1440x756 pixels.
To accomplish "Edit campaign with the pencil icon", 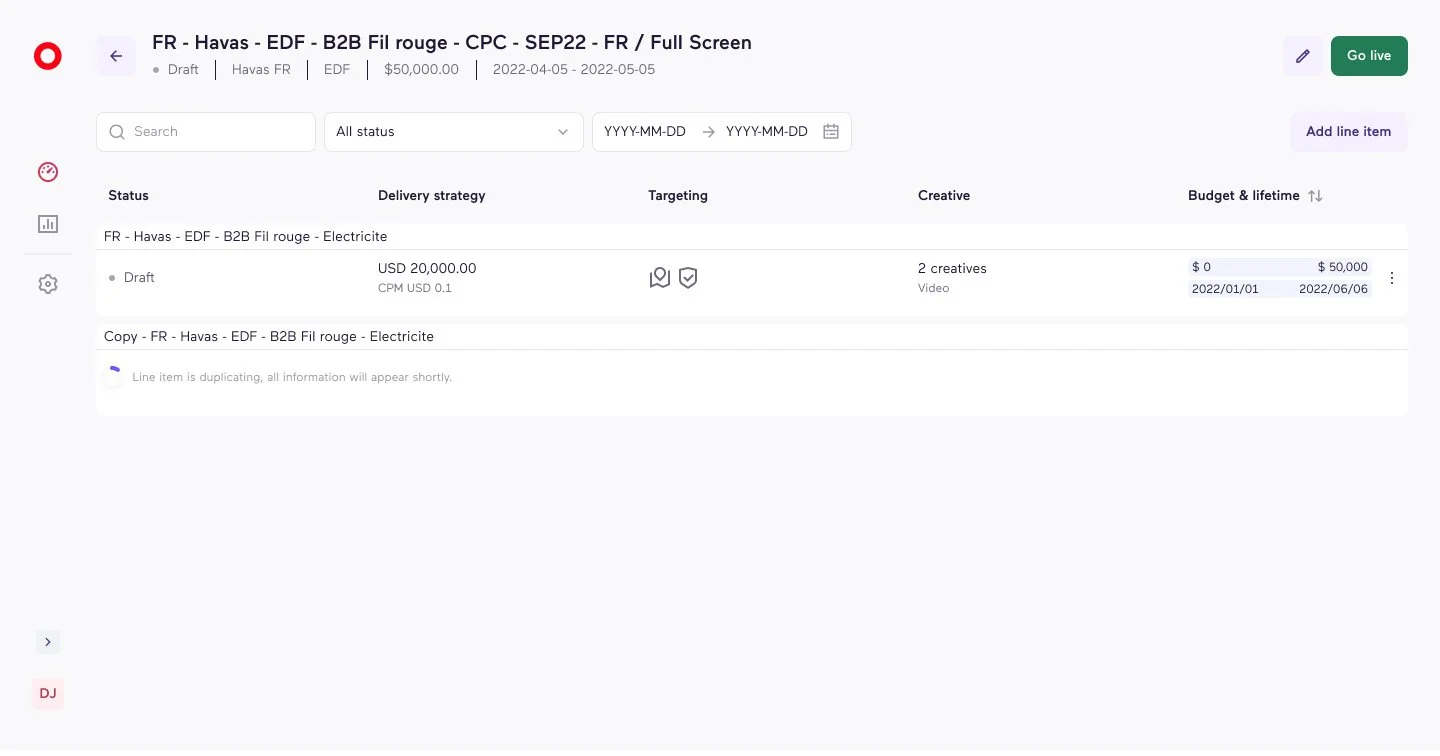I will [1303, 56].
